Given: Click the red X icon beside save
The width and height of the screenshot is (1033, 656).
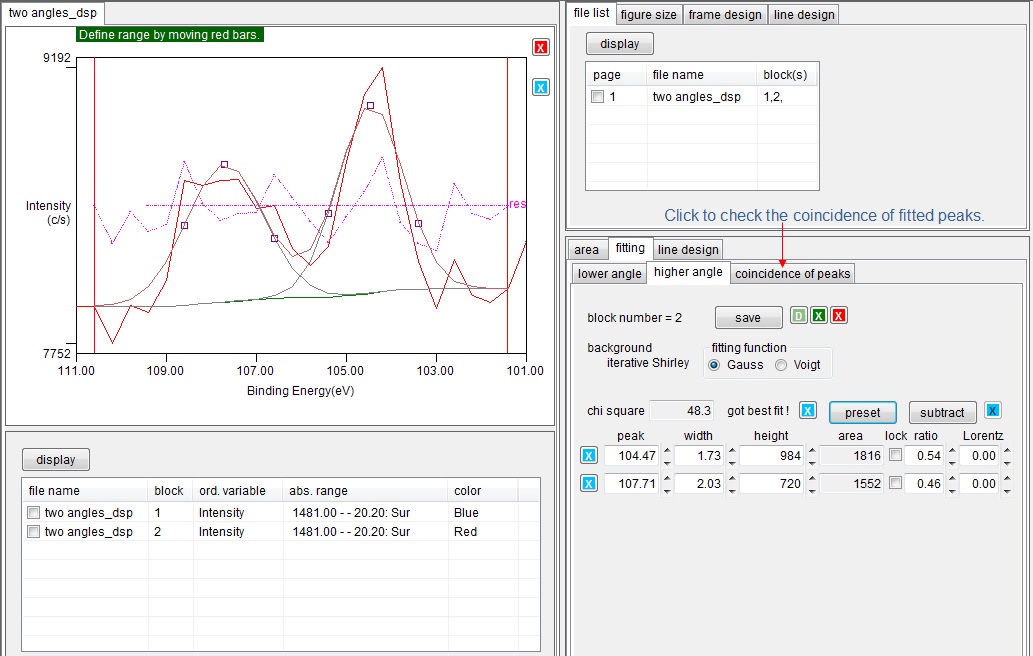Looking at the screenshot, I should click(839, 316).
